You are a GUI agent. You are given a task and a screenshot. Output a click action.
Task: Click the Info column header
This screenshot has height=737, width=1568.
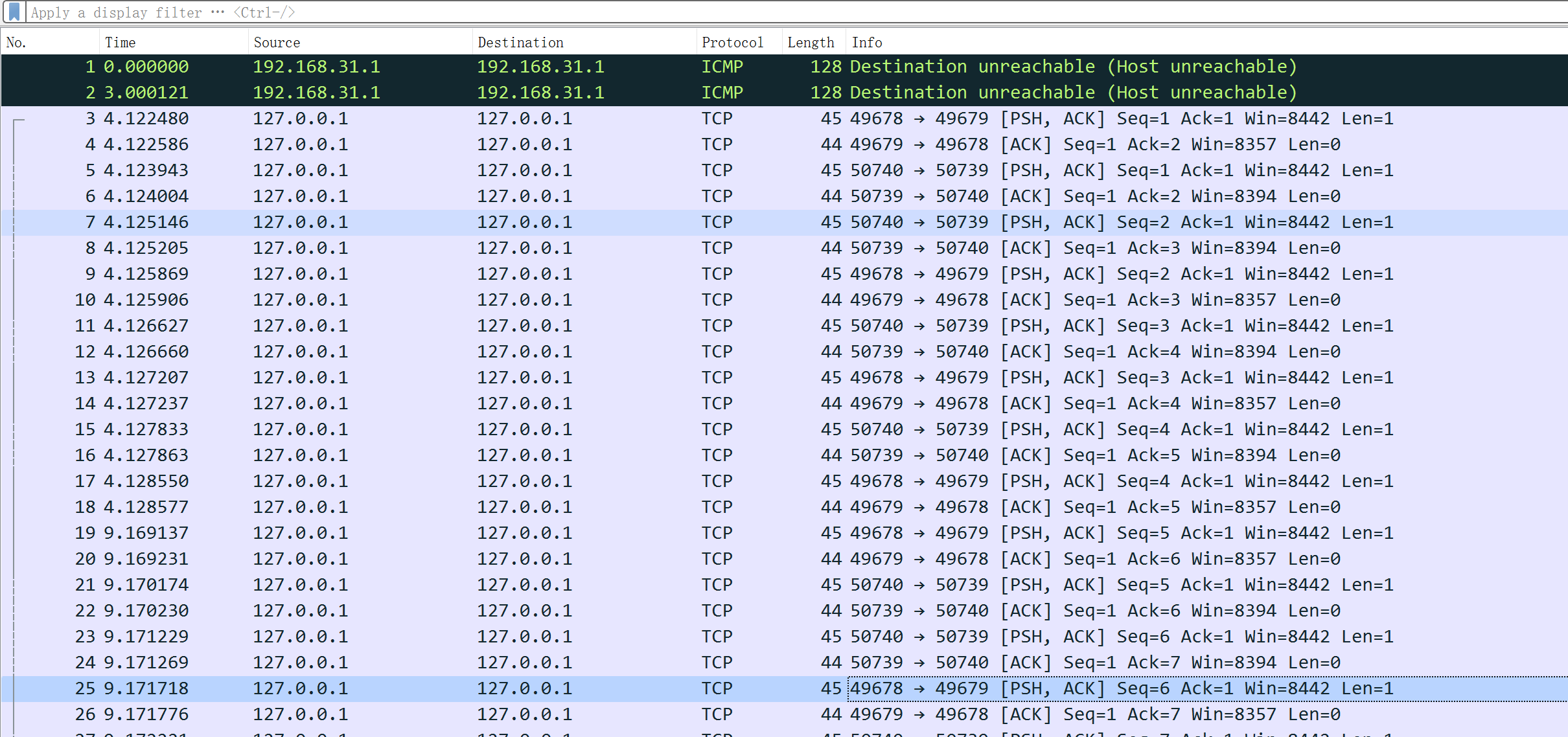(x=1206, y=42)
